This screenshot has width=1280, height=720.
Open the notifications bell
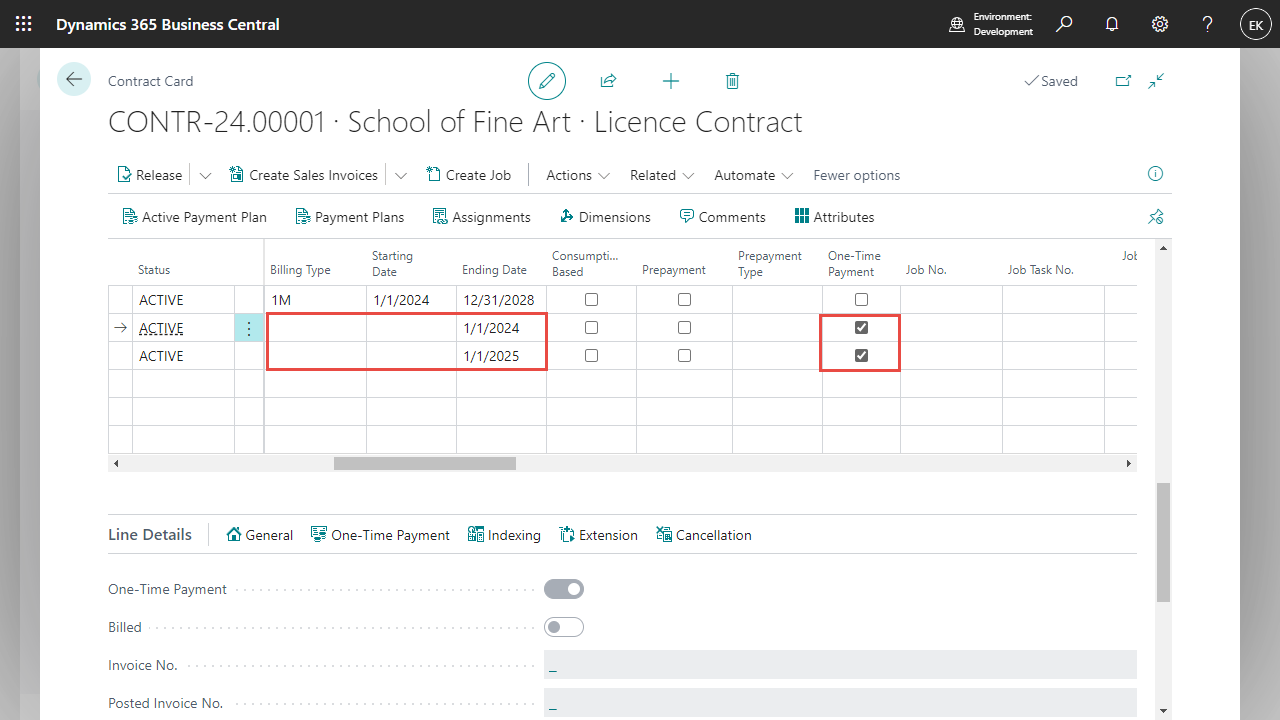(1112, 24)
